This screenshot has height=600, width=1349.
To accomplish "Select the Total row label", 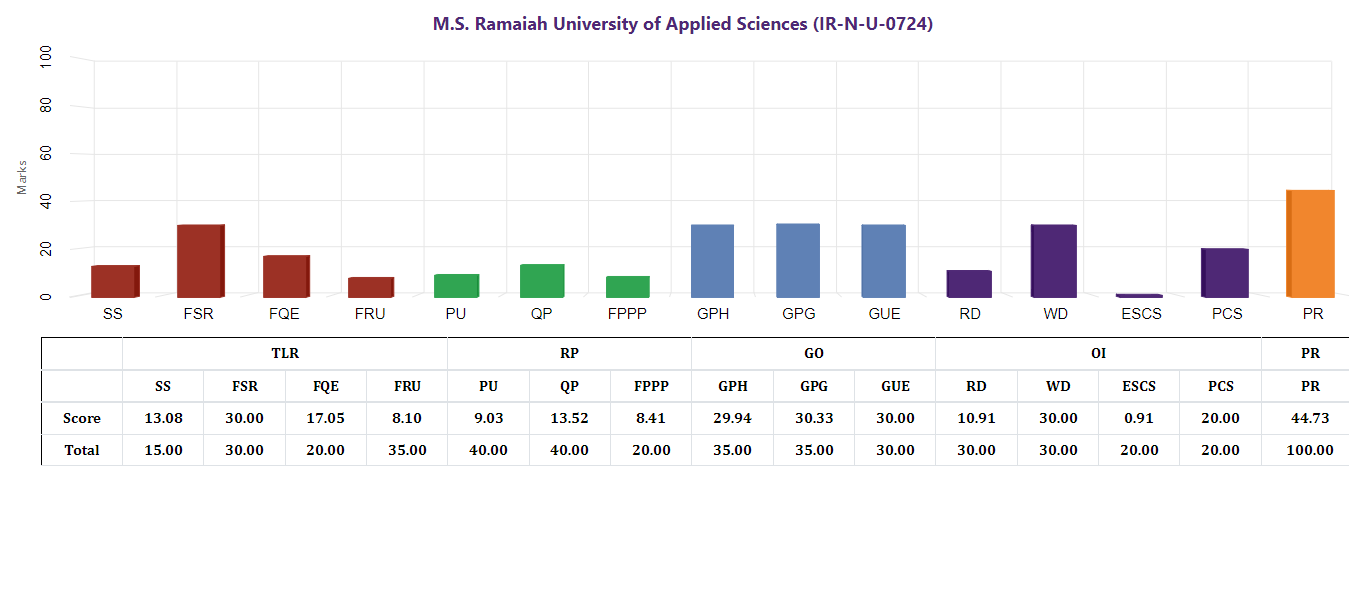I will click(x=82, y=450).
